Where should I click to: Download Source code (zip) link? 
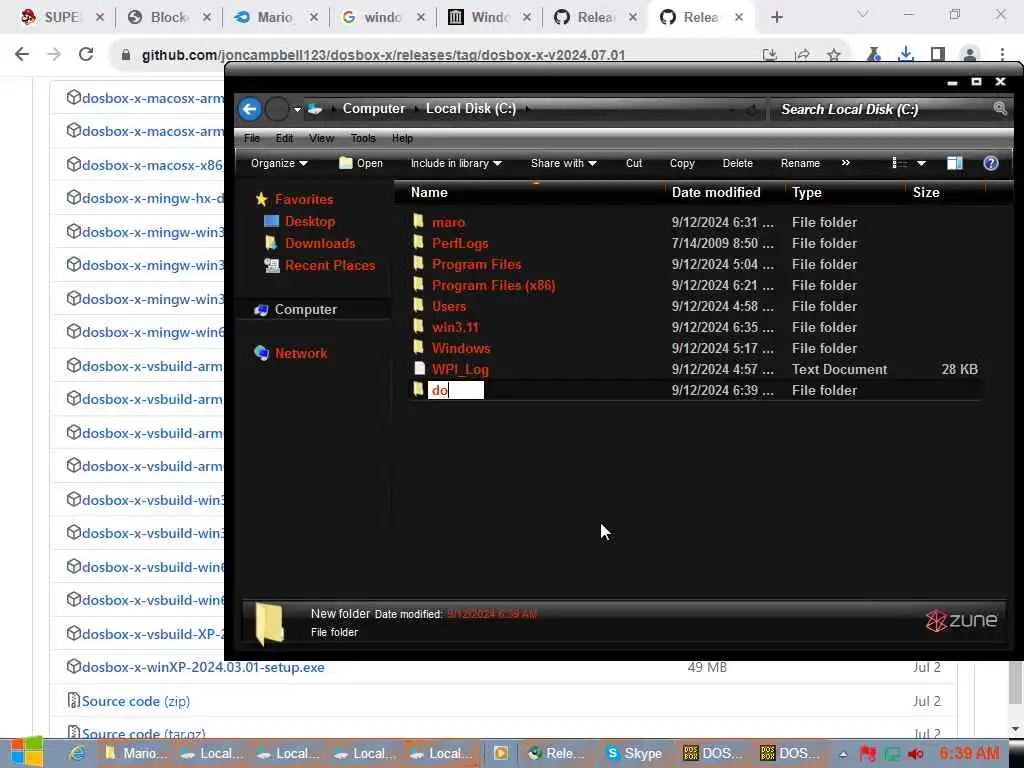[x=136, y=701]
